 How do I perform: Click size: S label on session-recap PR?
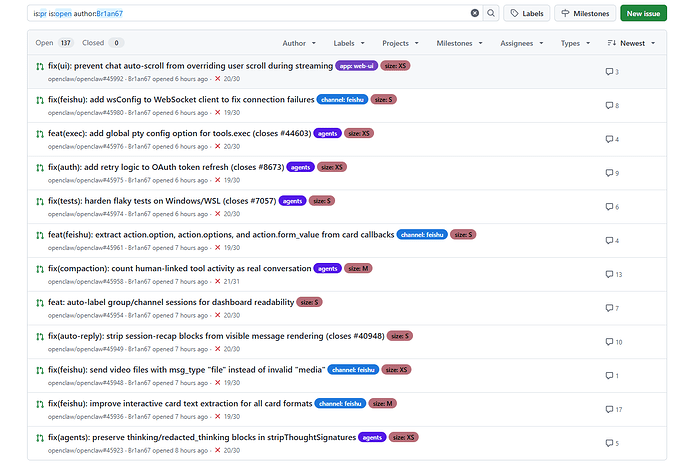pos(400,336)
